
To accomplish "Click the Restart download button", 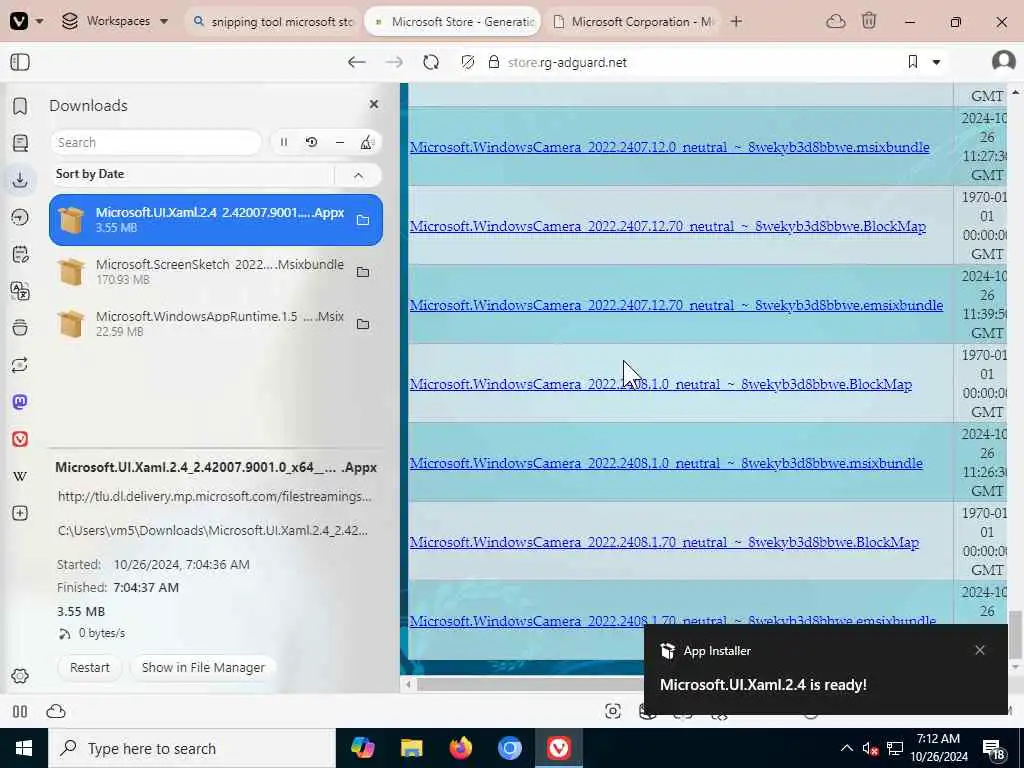I will click(x=89, y=667).
